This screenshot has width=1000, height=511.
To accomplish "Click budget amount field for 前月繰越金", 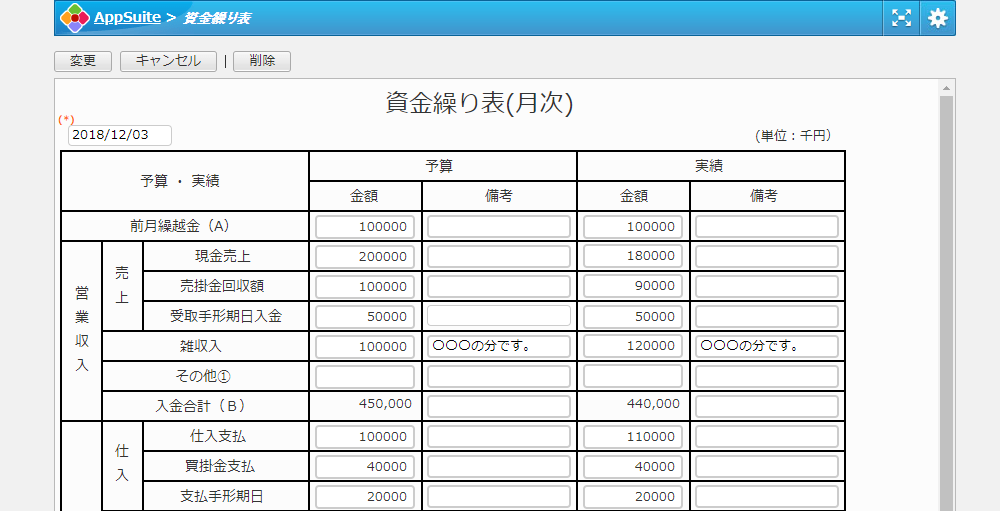I will point(365,227).
